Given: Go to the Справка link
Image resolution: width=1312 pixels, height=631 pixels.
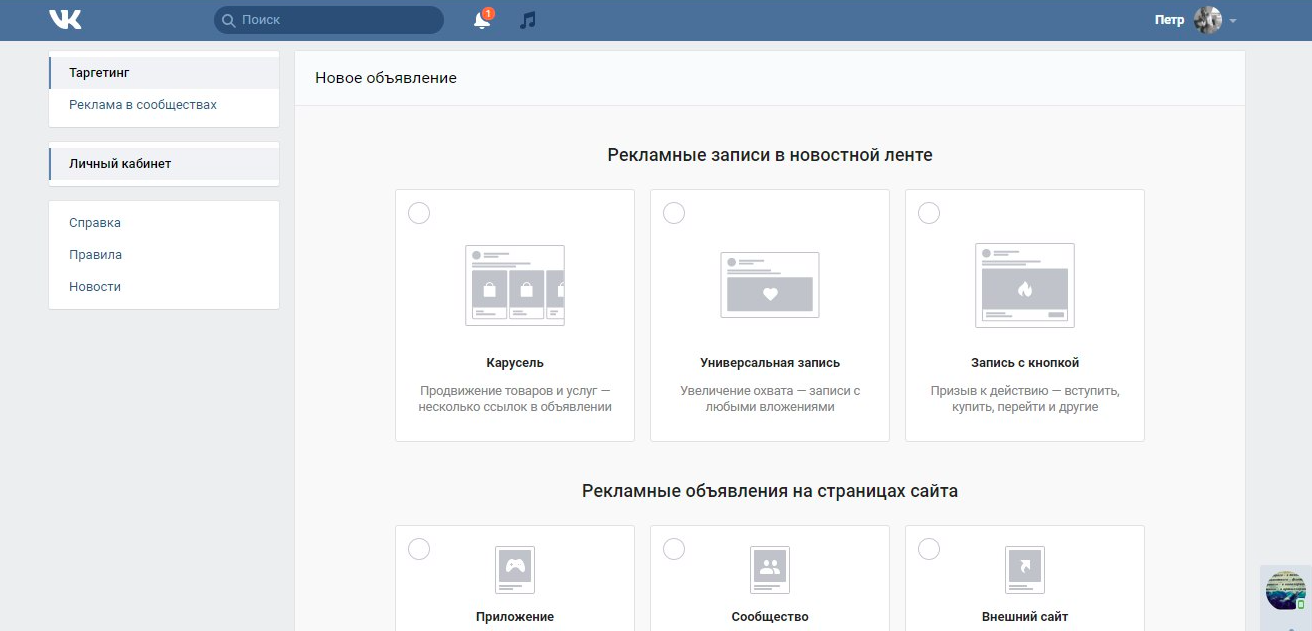Looking at the screenshot, I should coord(95,223).
